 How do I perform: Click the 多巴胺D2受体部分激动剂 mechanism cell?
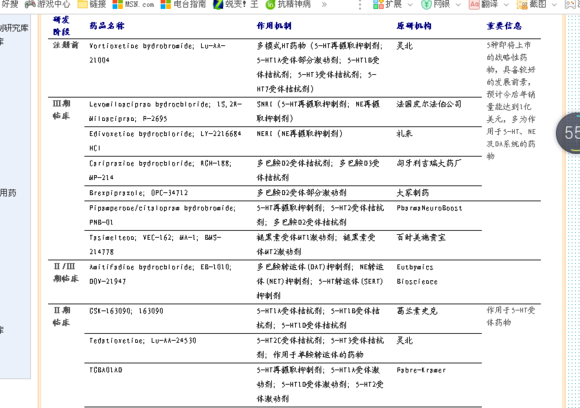(x=301, y=193)
